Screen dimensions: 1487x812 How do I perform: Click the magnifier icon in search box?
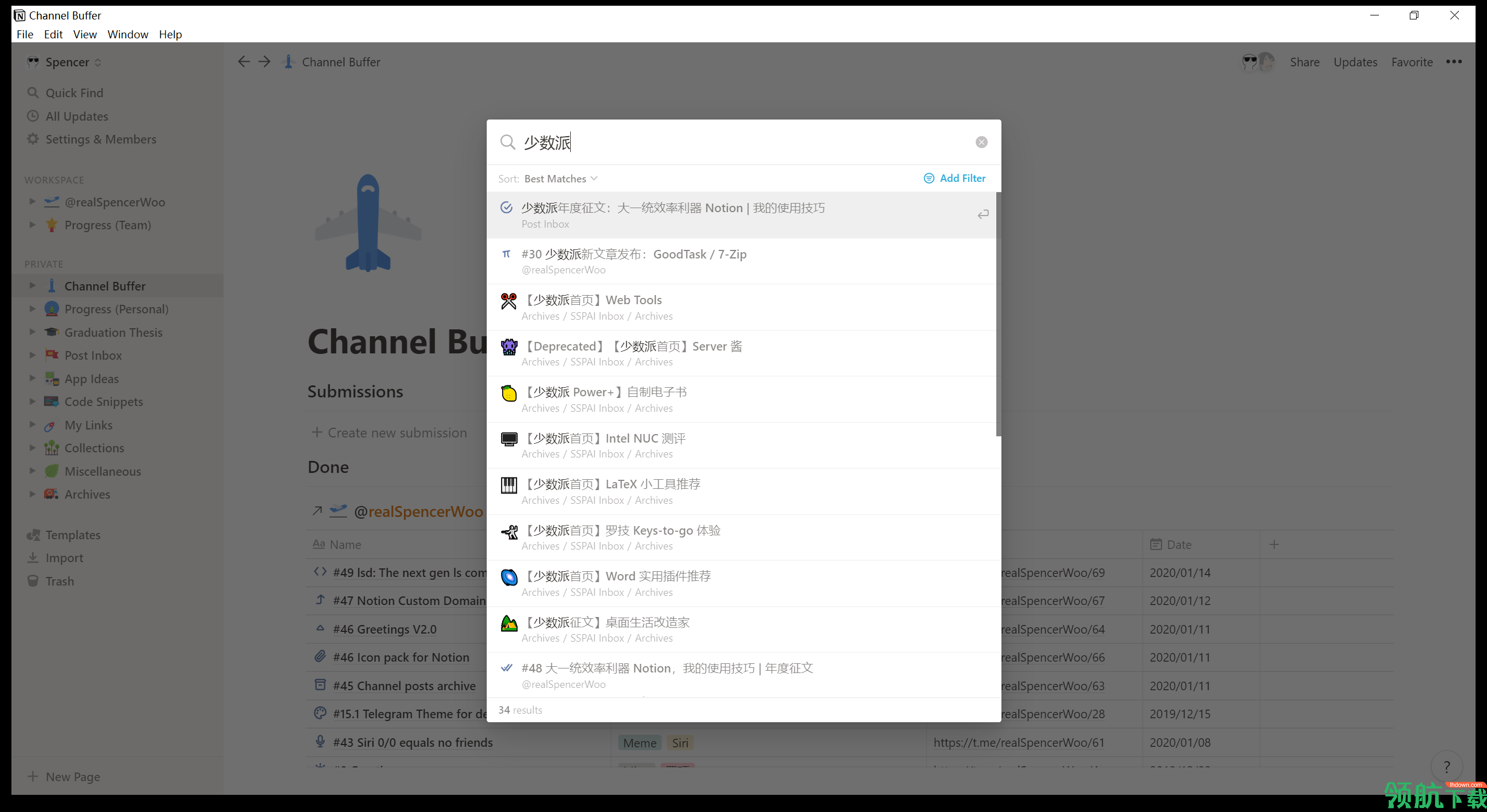pyautogui.click(x=507, y=142)
